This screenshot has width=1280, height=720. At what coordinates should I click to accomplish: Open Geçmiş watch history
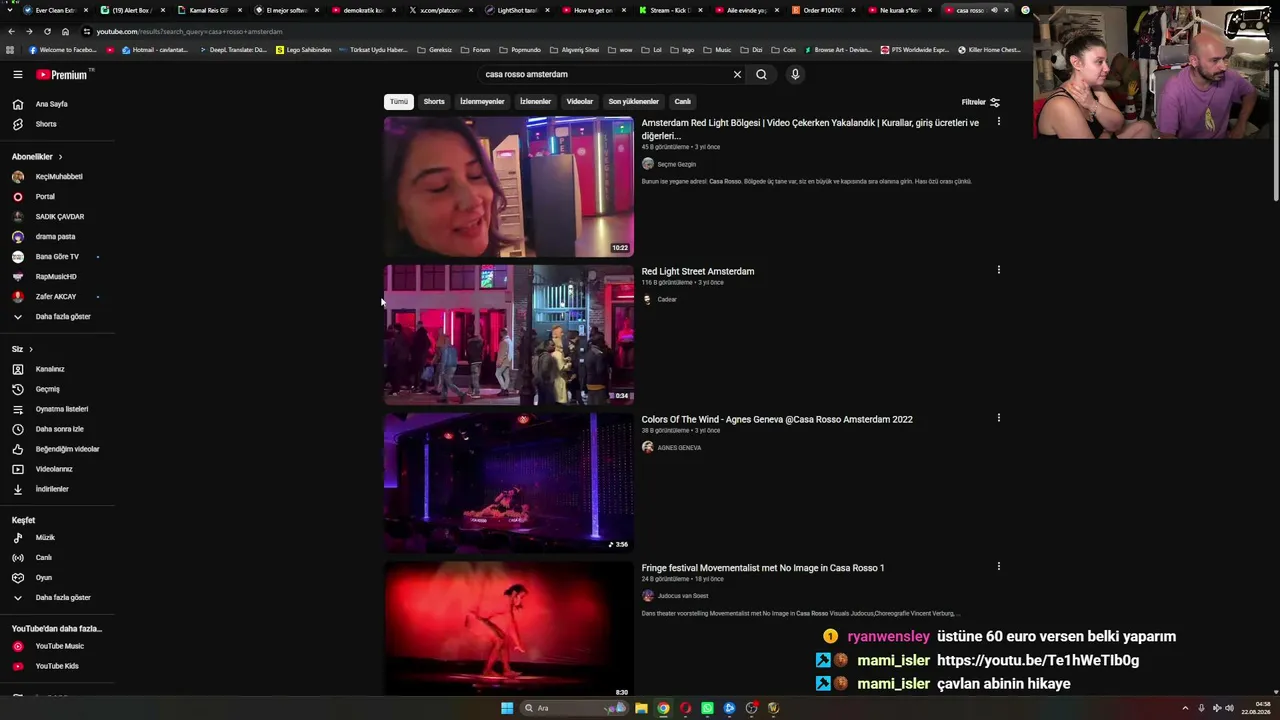tap(48, 389)
